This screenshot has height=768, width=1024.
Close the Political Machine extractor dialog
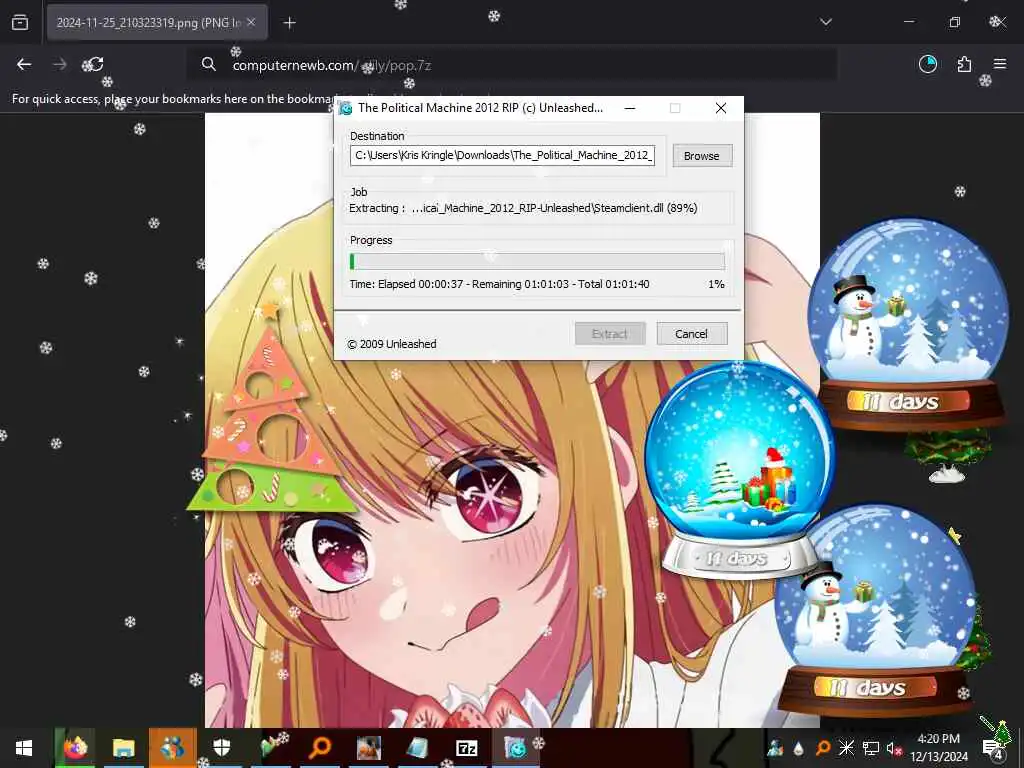point(721,108)
